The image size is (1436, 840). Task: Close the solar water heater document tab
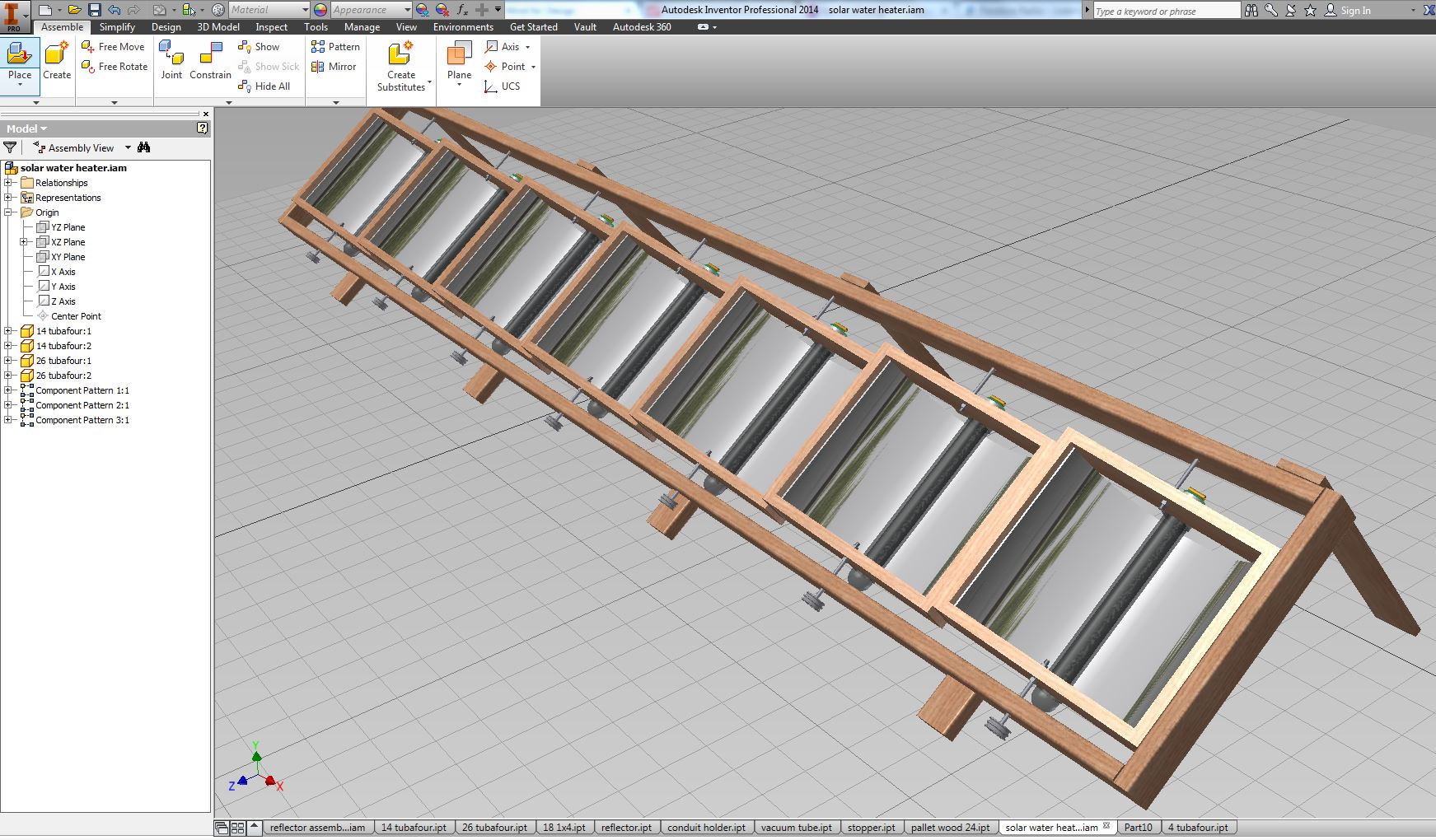1106,826
